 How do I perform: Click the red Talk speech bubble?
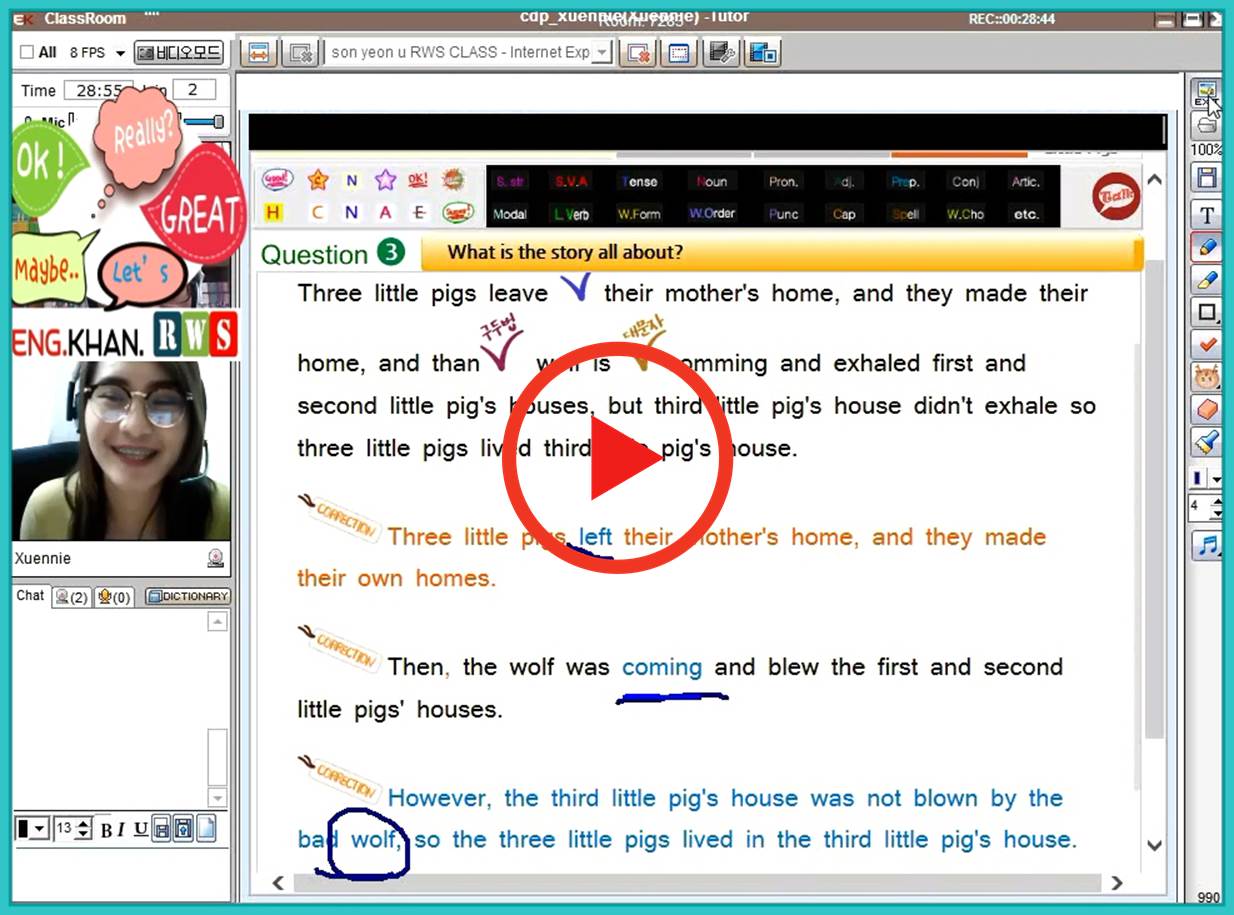tap(1115, 196)
